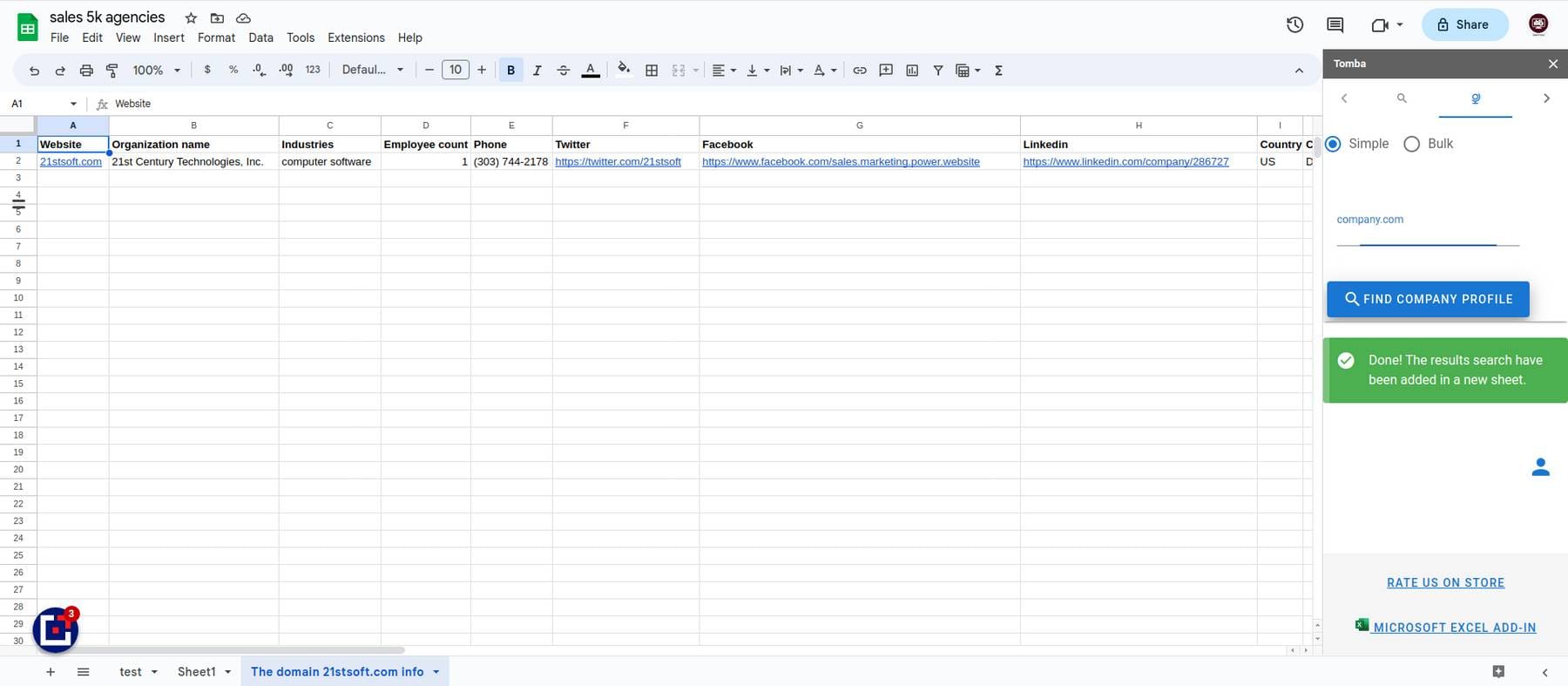Image resolution: width=1568 pixels, height=686 pixels.
Task: Open the 21stsoft.com website link cell
Action: [71, 162]
